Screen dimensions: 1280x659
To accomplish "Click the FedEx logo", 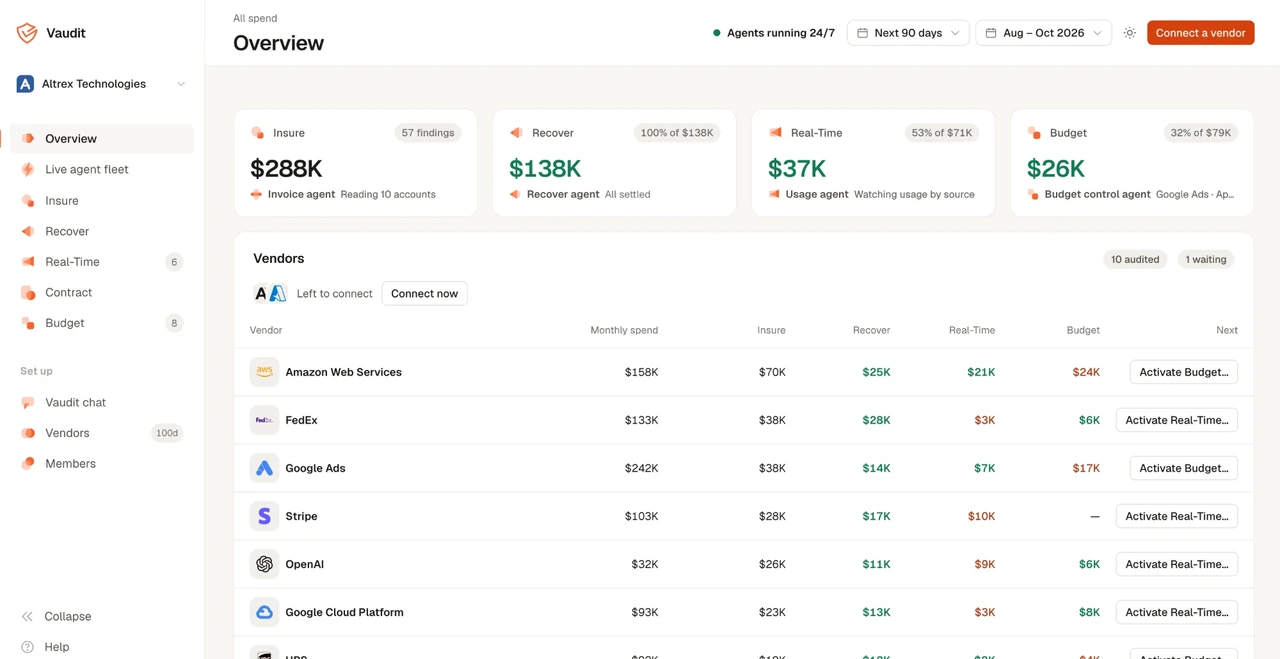I will (x=264, y=420).
